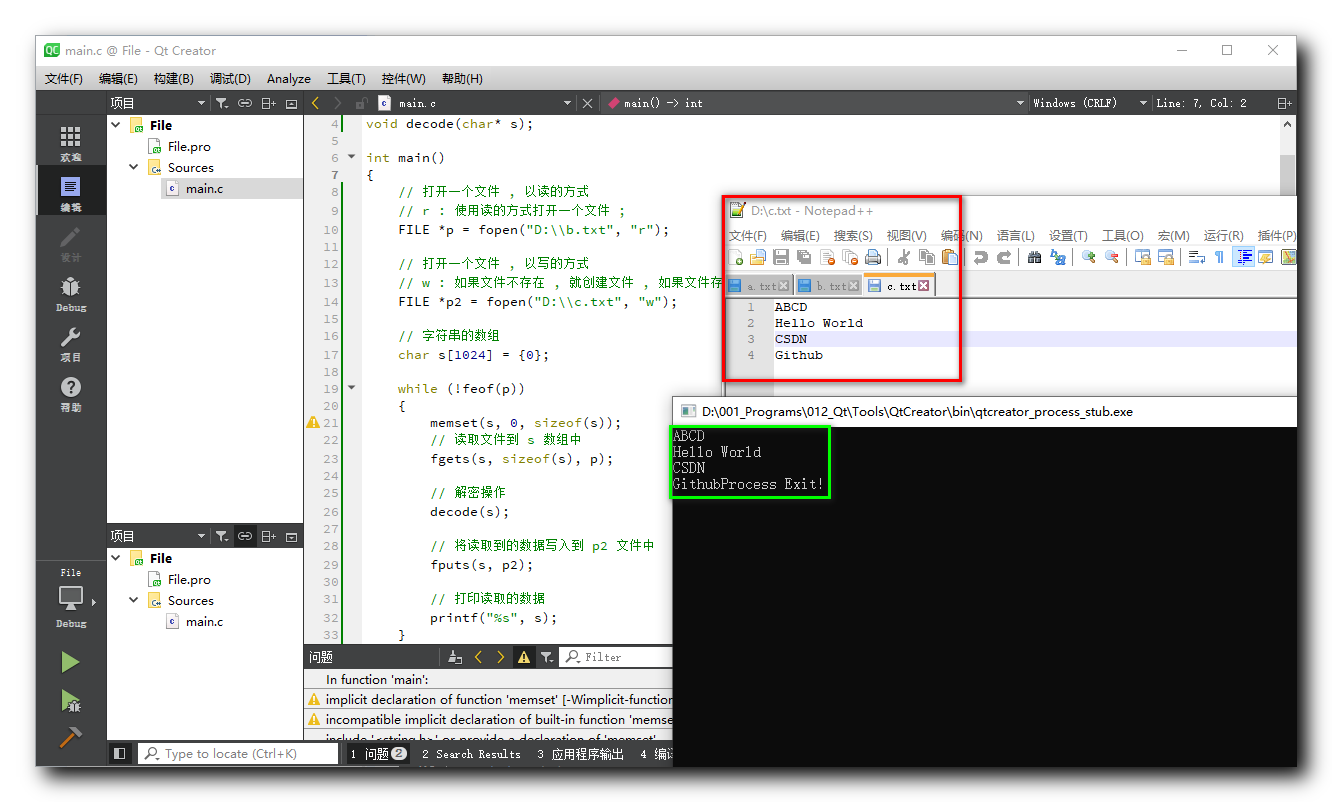Open the issues category filter dropdown
Screen dimensions: 1332x802
coord(547,657)
